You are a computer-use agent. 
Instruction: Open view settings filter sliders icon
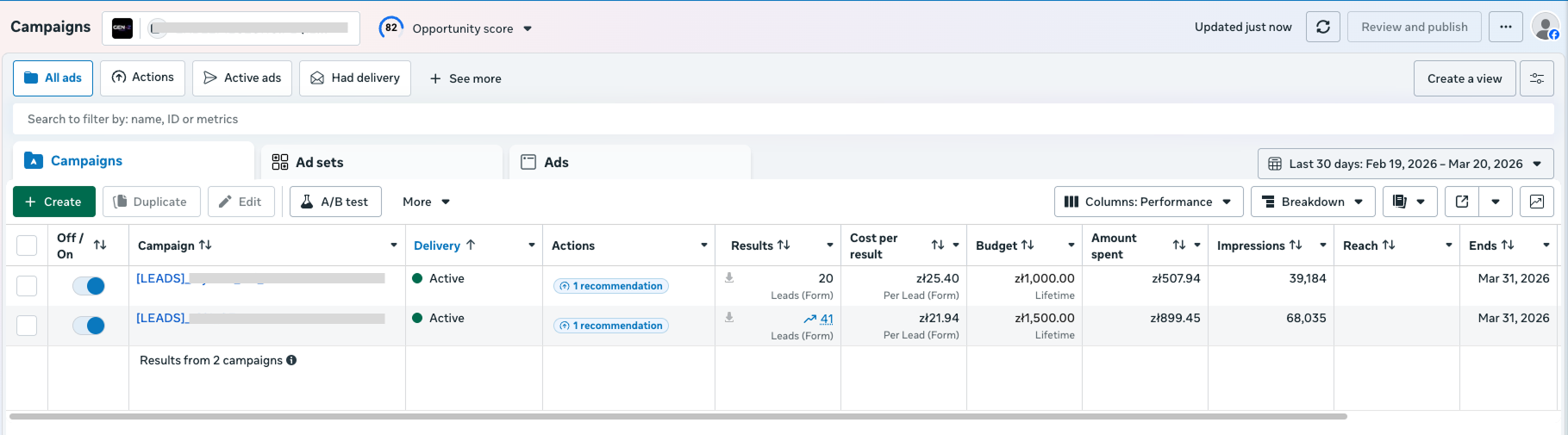(1536, 78)
